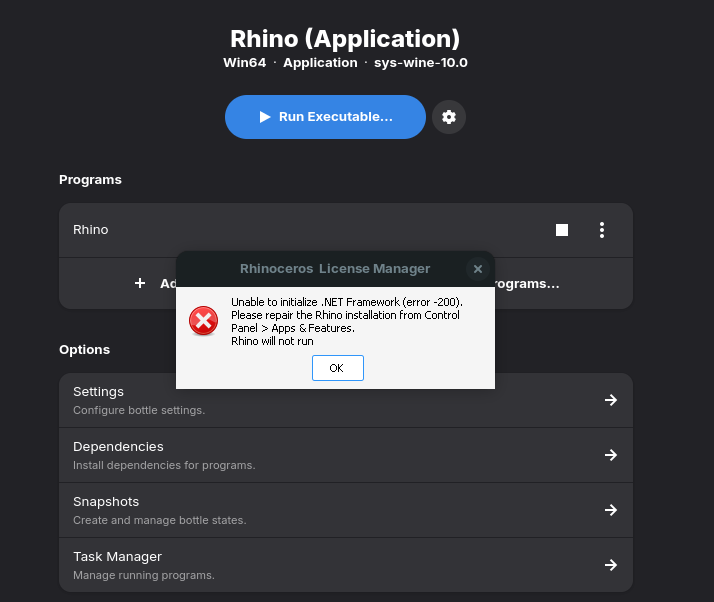Click the Rhino (Application) bottle title
Image resolution: width=714 pixels, height=602 pixels.
click(x=345, y=39)
